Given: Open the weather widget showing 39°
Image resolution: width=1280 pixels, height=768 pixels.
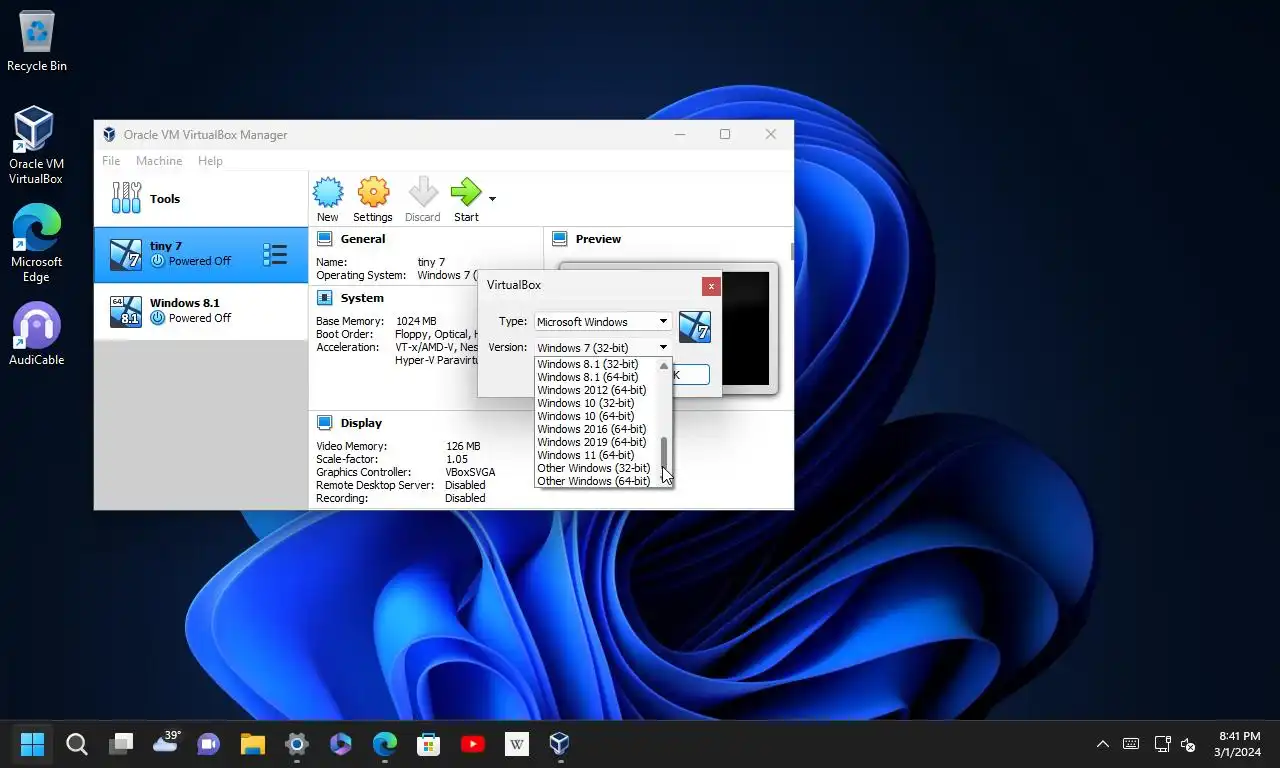Looking at the screenshot, I should [165, 742].
